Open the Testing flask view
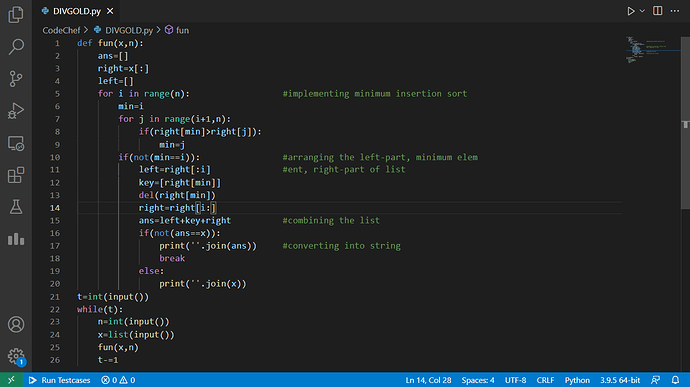The image size is (690, 387). tap(16, 207)
